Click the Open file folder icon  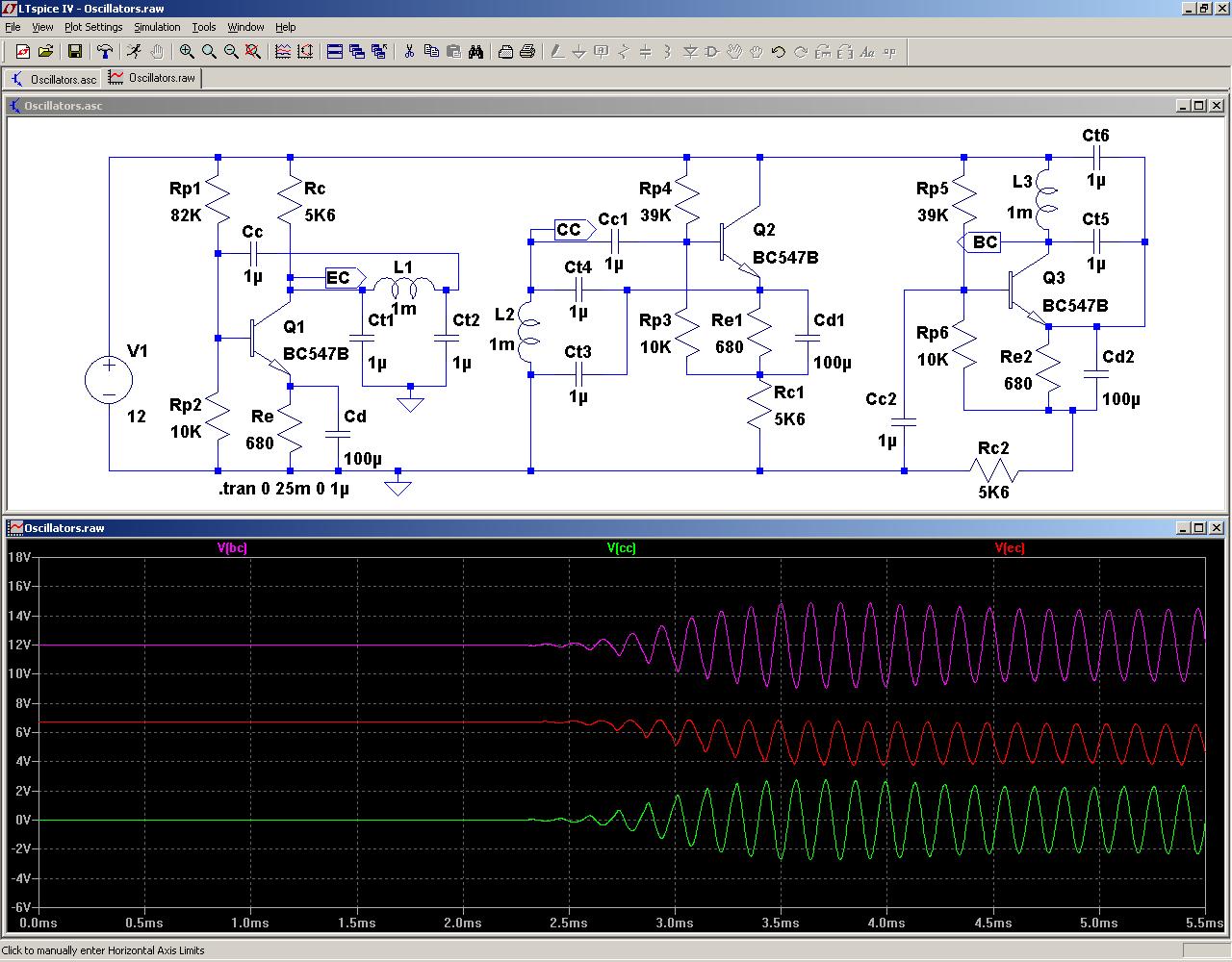(45, 52)
